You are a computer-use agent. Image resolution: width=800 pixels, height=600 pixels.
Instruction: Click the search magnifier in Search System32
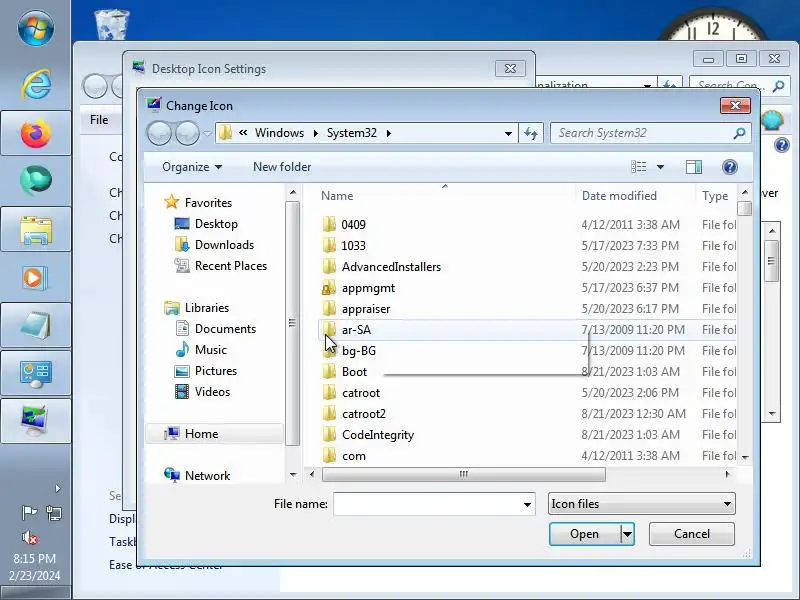739,133
